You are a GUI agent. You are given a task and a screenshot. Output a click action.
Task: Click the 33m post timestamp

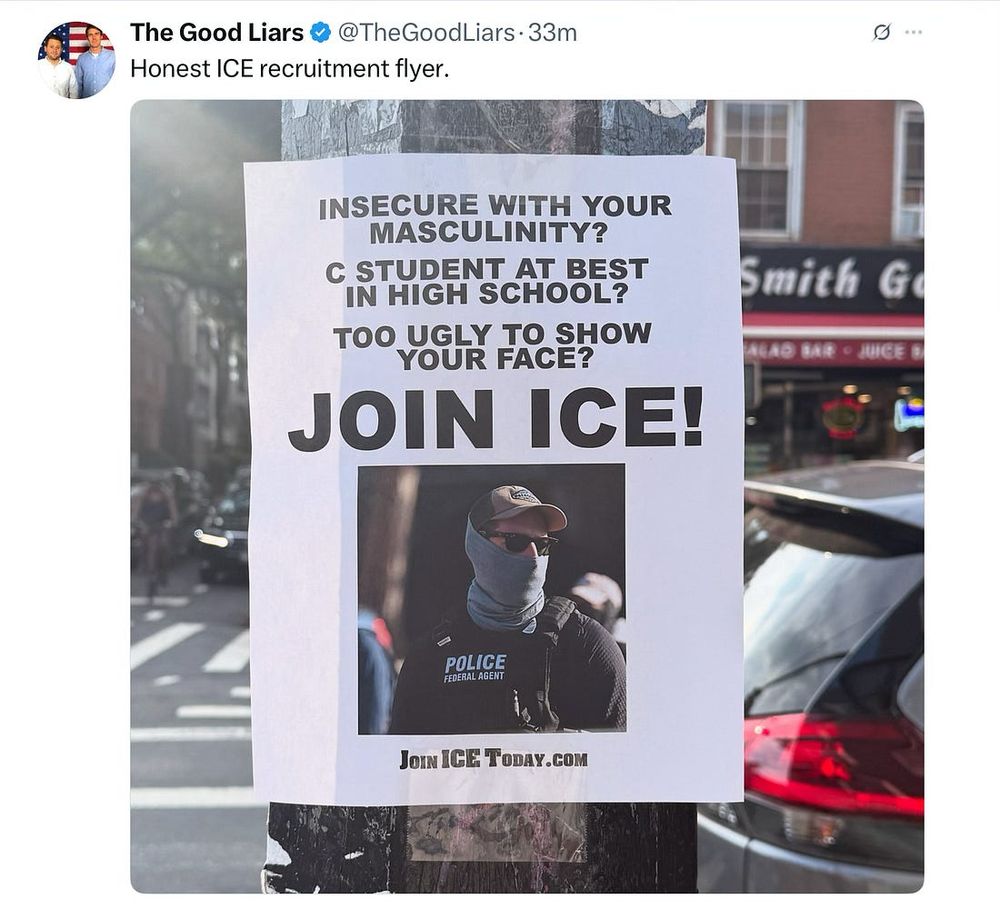coord(552,33)
